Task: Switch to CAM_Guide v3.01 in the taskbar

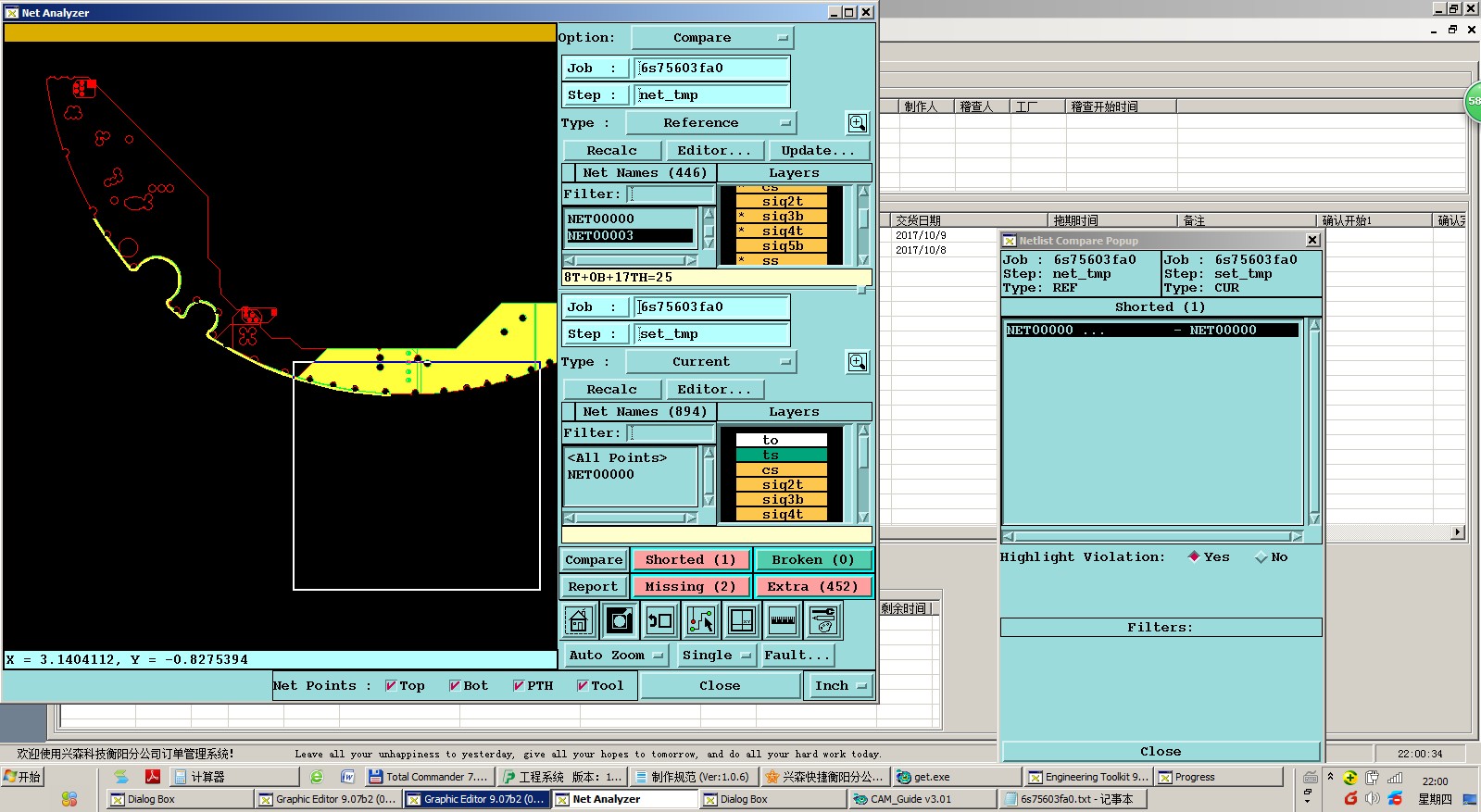Action: pyautogui.click(x=922, y=799)
